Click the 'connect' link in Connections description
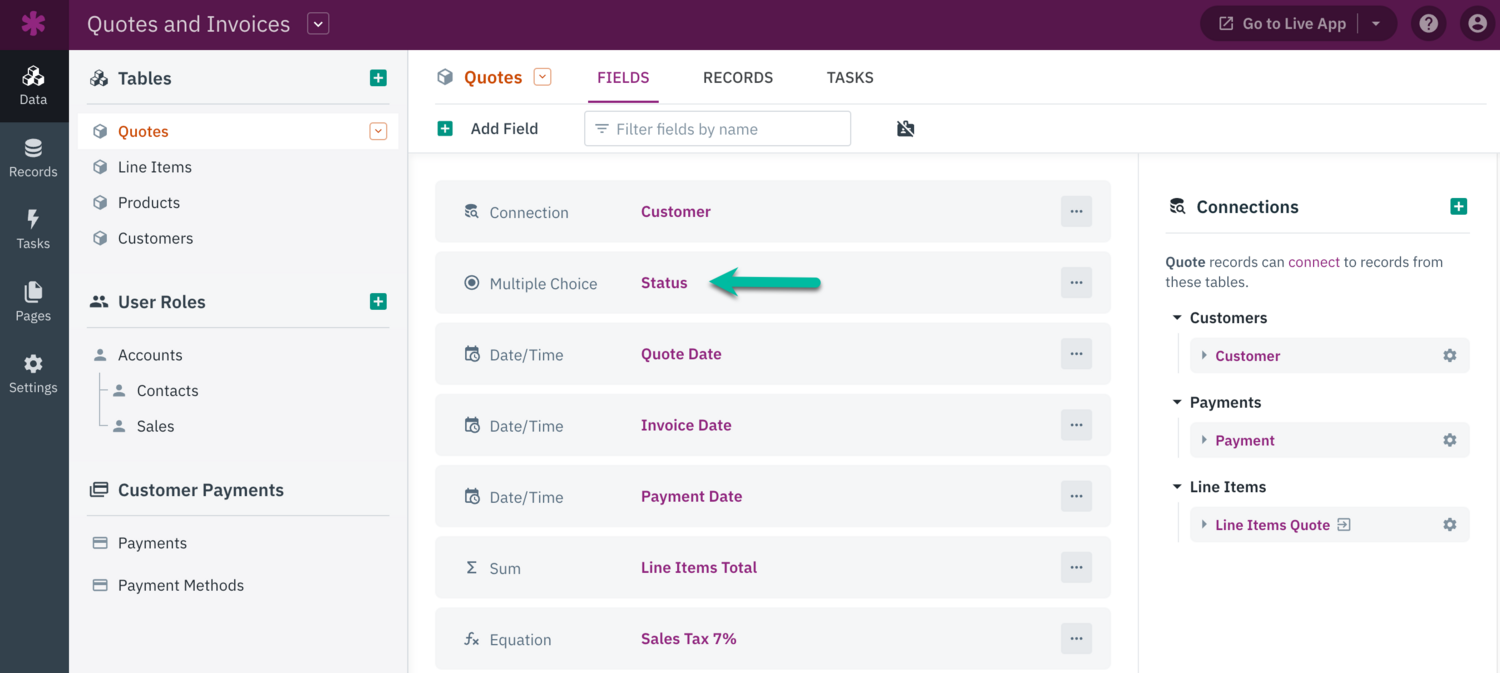 pyautogui.click(x=1313, y=262)
